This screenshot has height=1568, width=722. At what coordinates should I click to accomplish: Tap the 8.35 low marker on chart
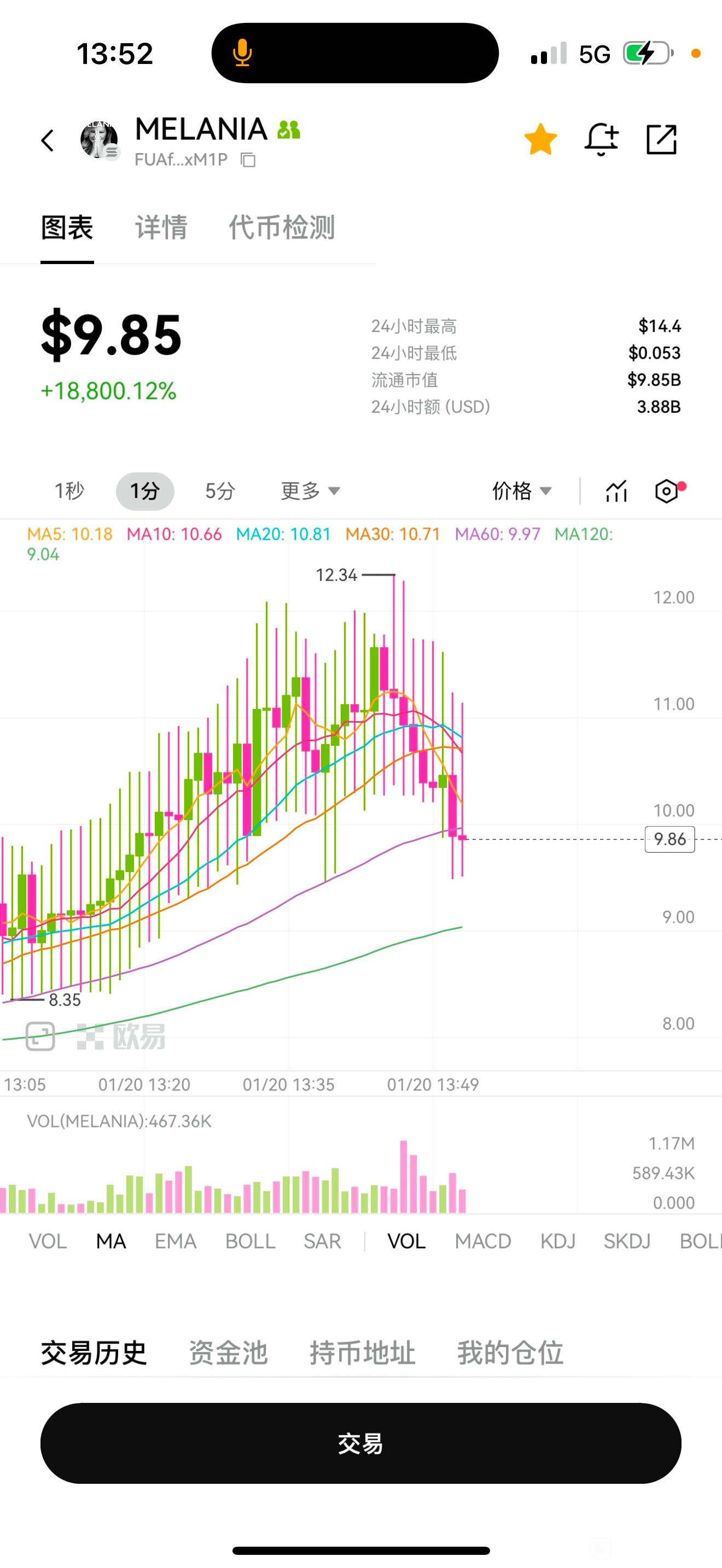65,999
